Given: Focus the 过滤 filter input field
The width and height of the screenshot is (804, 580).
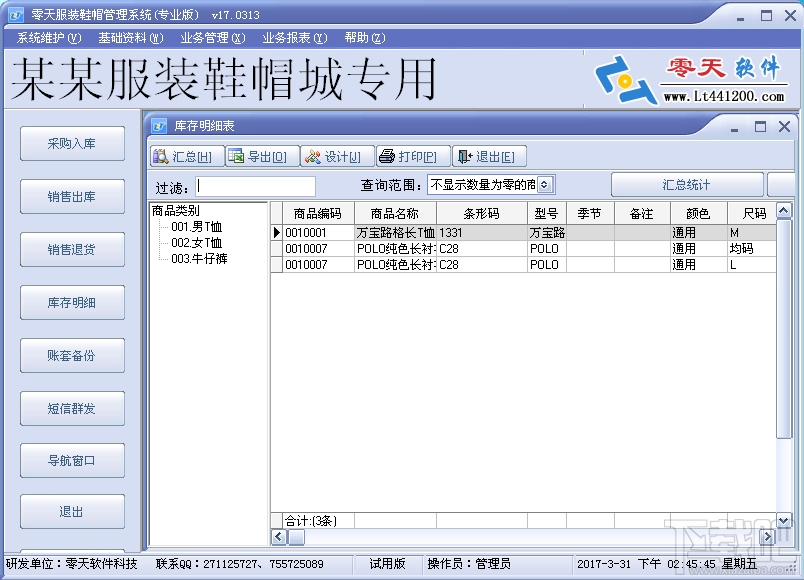Looking at the screenshot, I should (x=255, y=187).
